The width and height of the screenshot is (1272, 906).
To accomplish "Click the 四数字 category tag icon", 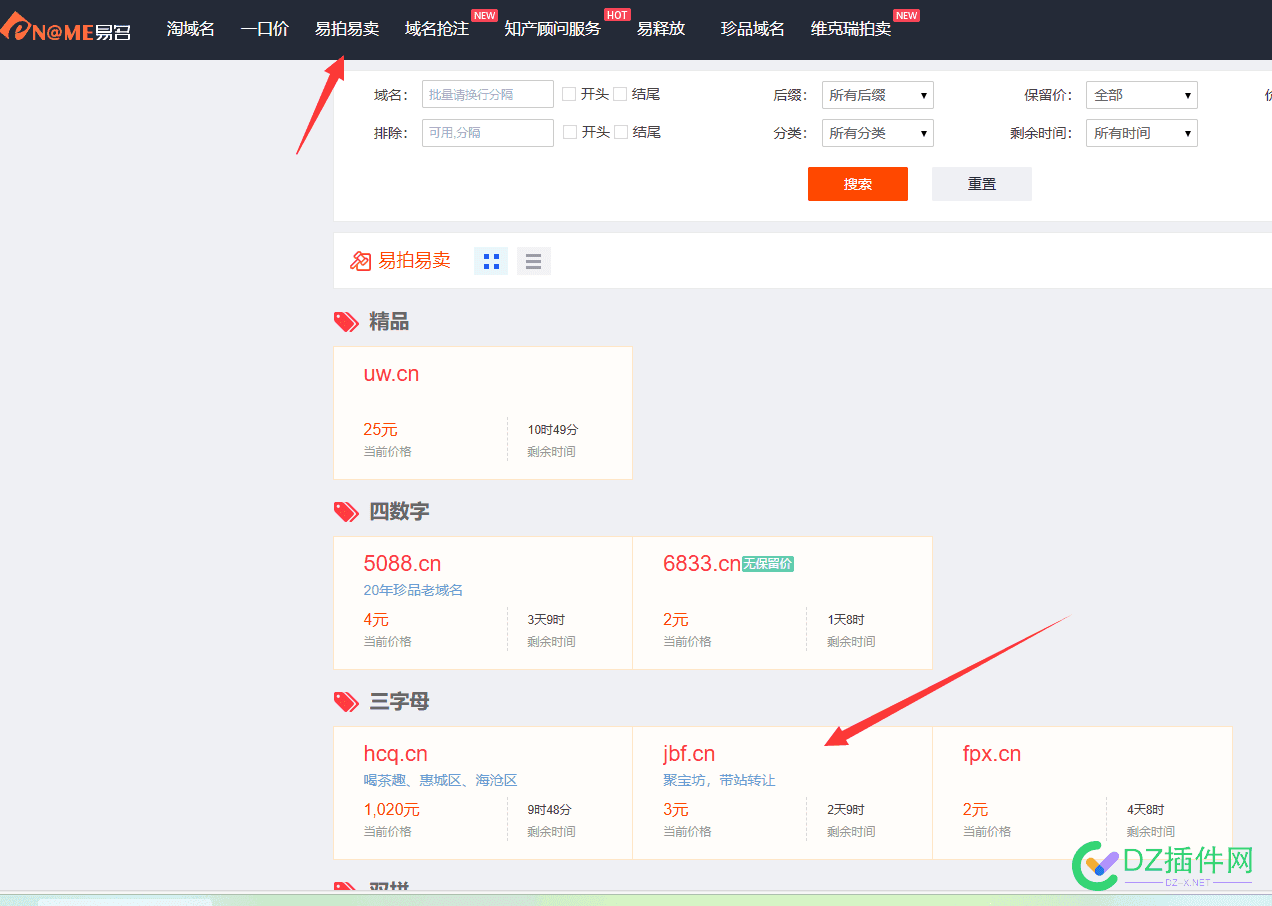I will tap(346, 511).
